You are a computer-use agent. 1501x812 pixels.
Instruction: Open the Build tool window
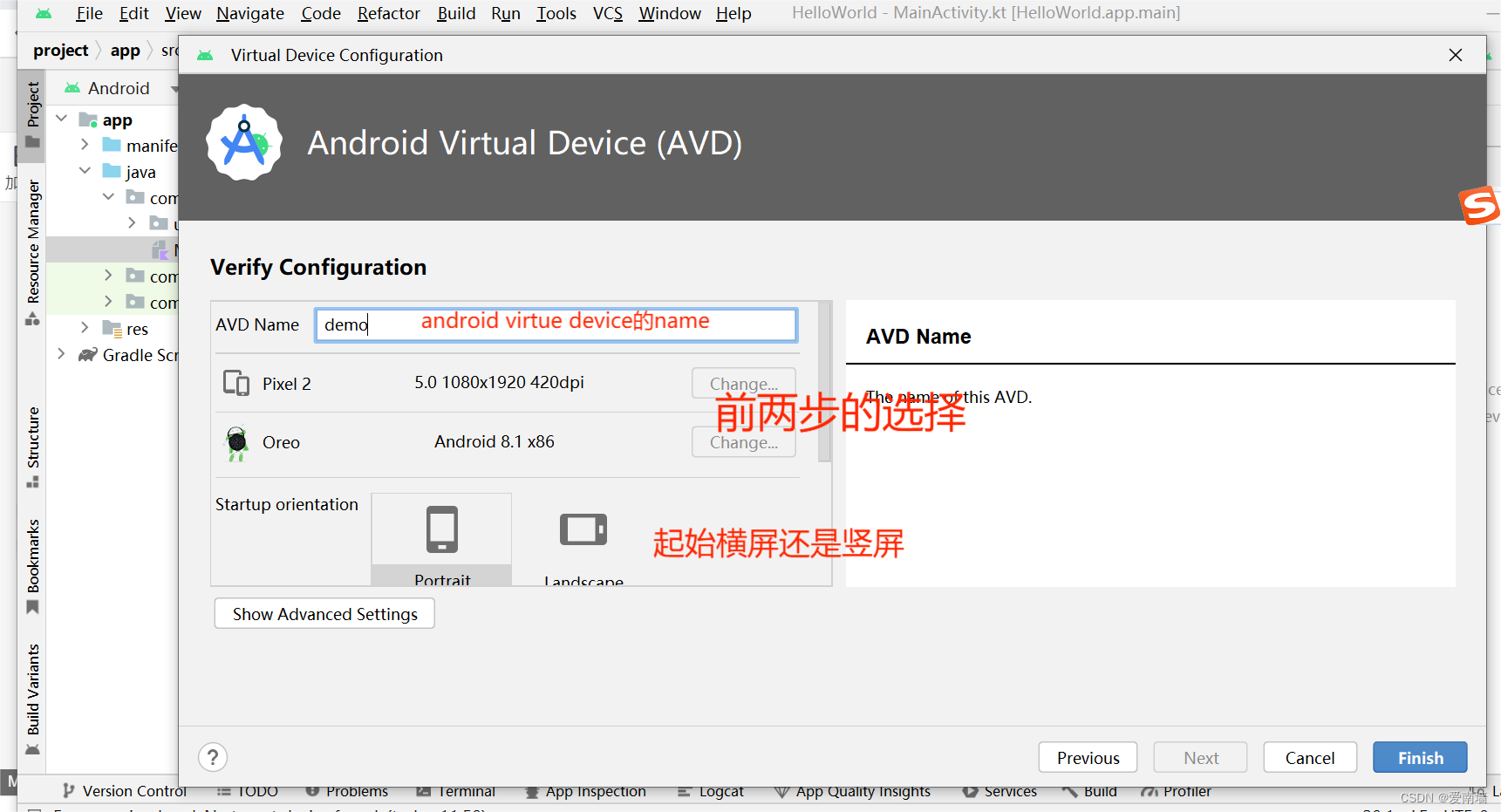[1089, 791]
